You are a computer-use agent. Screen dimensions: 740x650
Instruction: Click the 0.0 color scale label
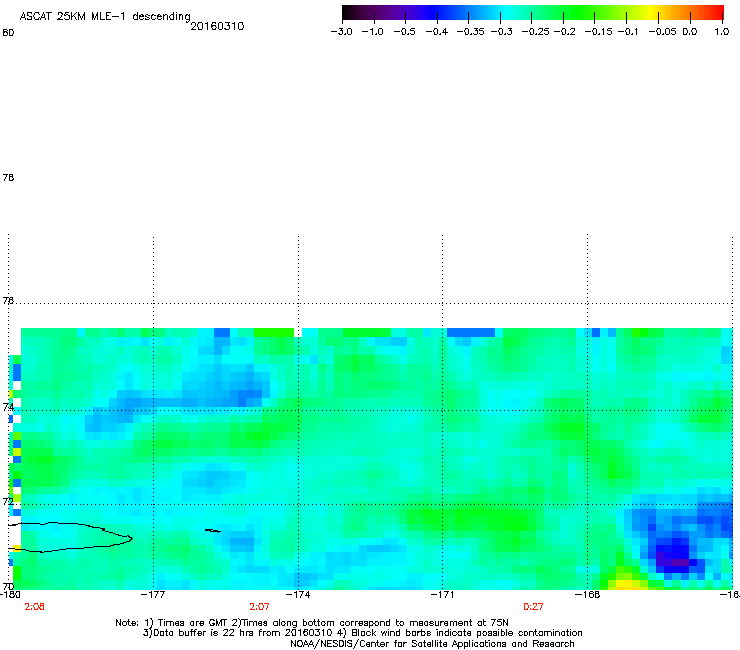tap(690, 32)
